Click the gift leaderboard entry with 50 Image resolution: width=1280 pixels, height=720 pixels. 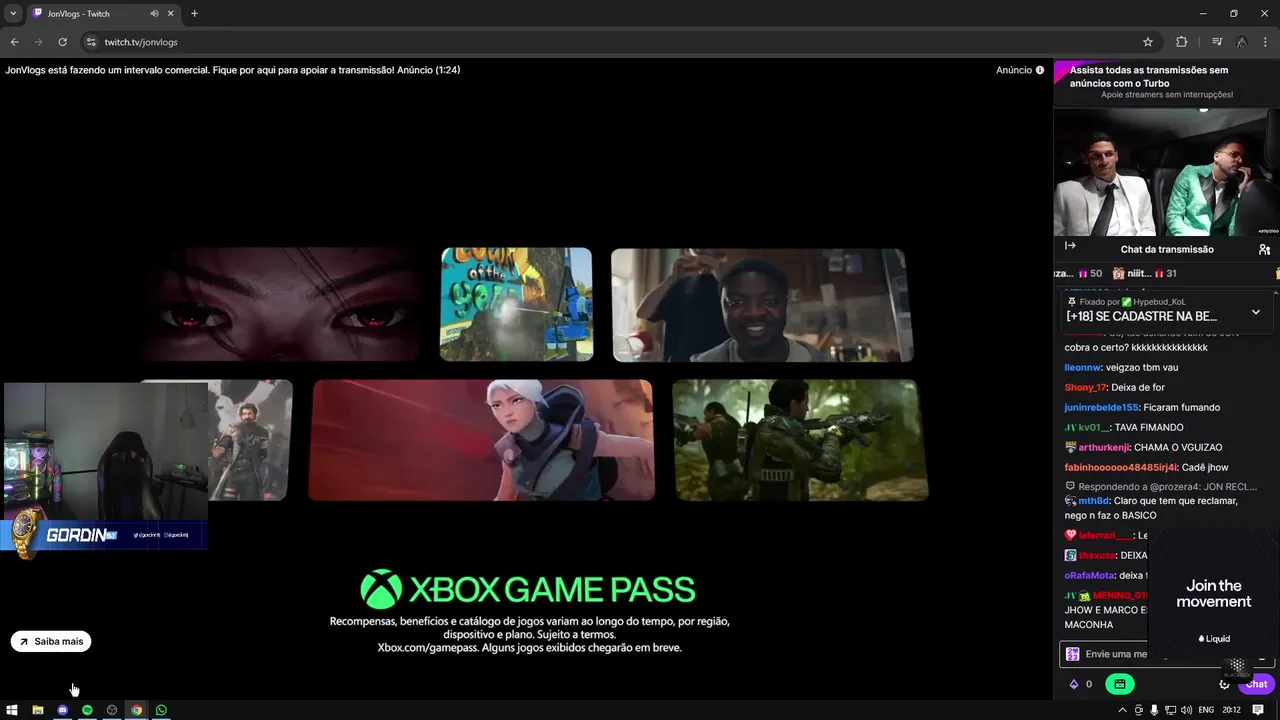(x=1078, y=273)
